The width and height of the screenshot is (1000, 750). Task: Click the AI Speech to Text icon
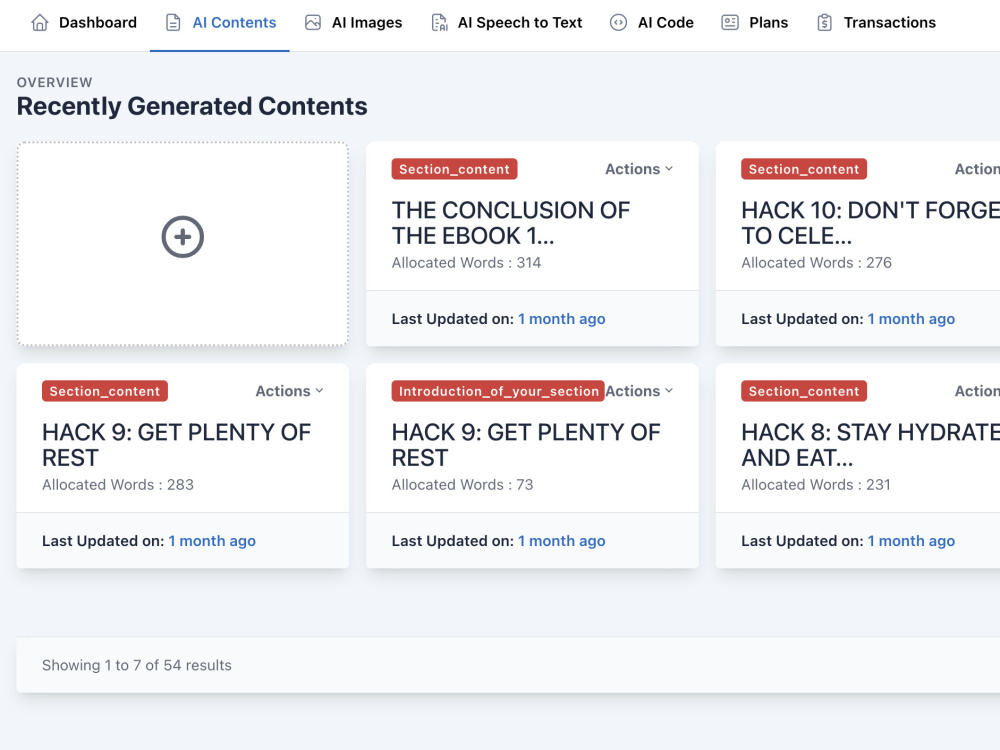pyautogui.click(x=440, y=22)
